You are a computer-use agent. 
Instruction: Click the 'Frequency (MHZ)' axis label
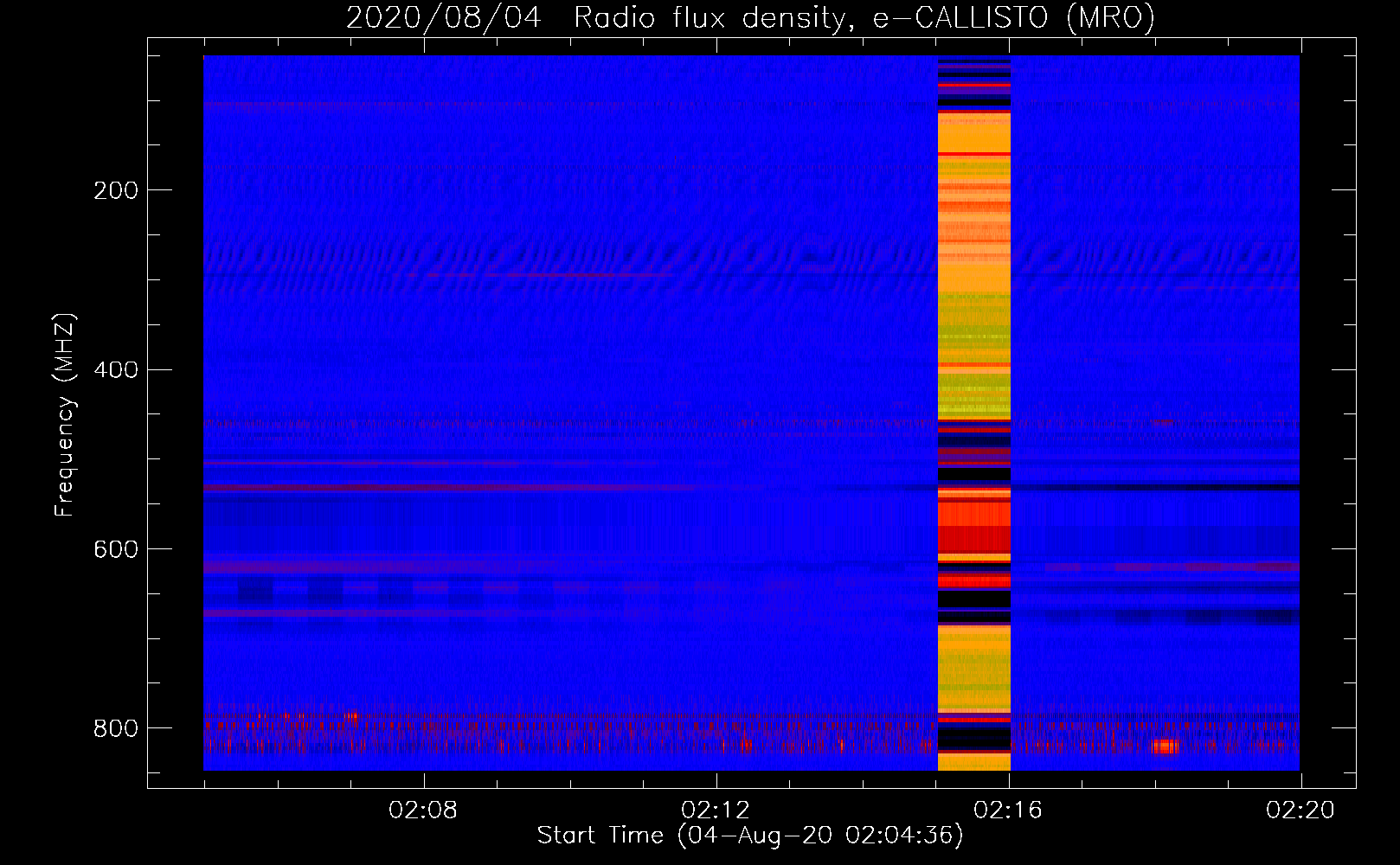pos(65,414)
